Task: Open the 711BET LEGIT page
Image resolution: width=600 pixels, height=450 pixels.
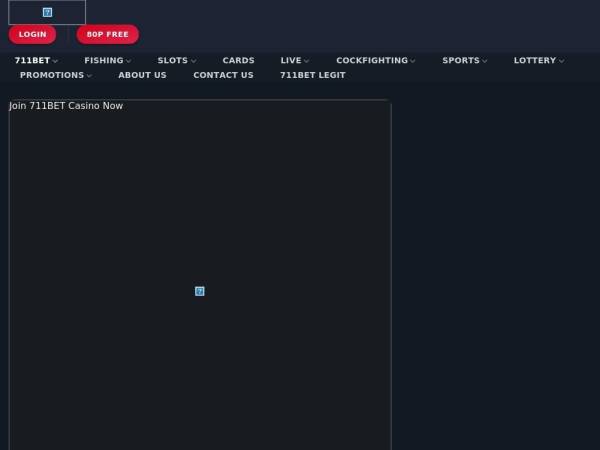Action: click(x=313, y=75)
